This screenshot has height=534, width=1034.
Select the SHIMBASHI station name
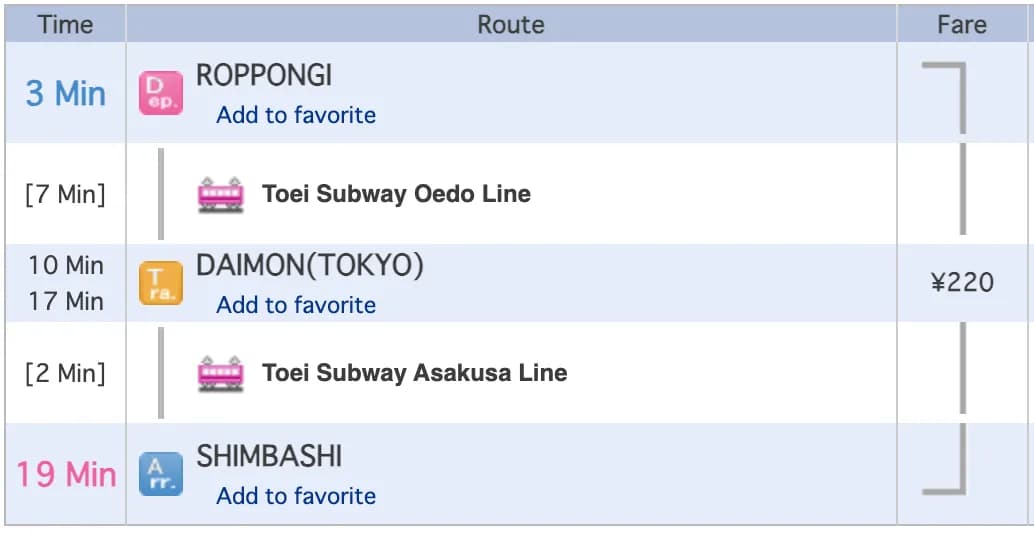pos(269,456)
